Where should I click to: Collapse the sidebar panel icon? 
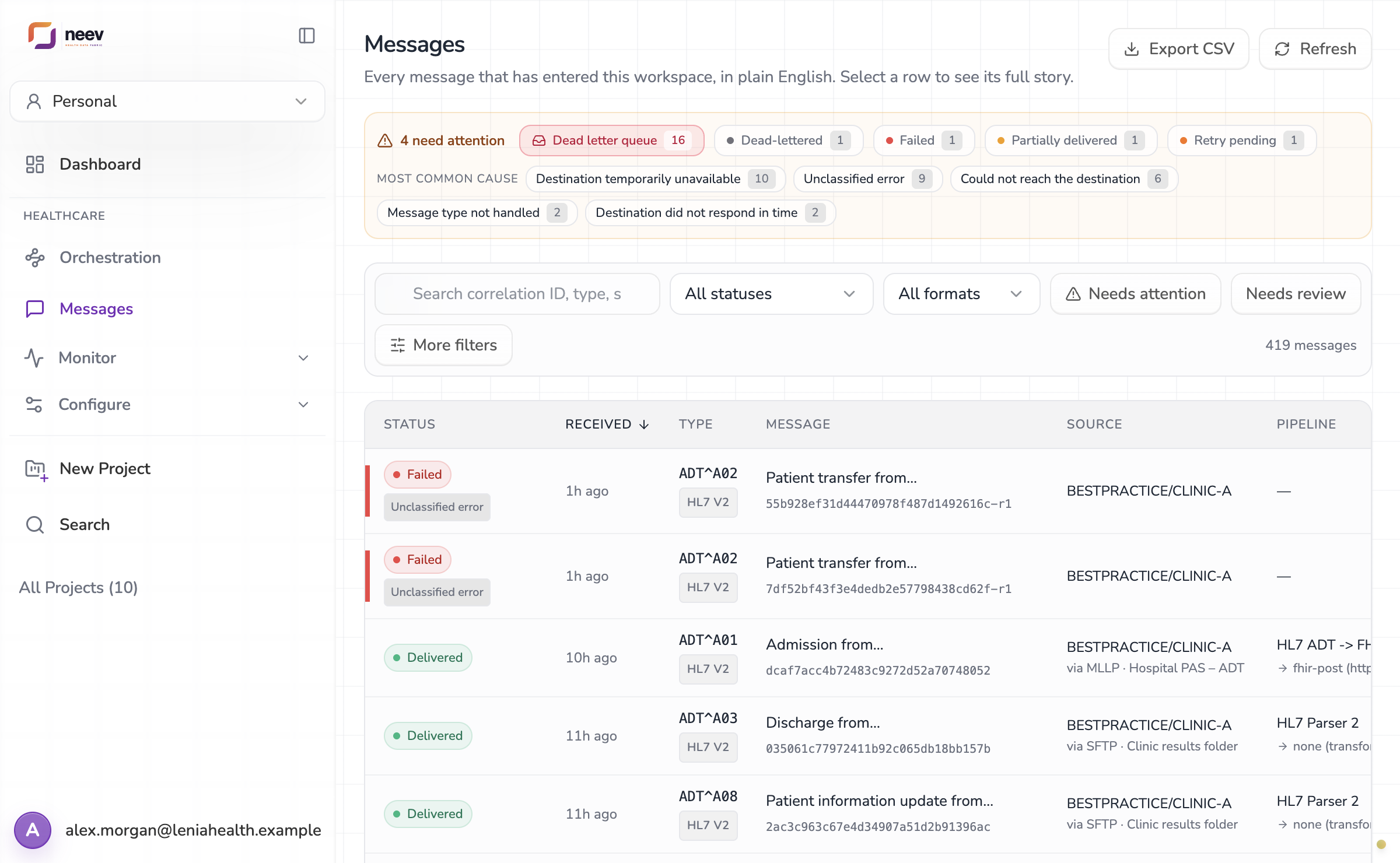(x=307, y=36)
